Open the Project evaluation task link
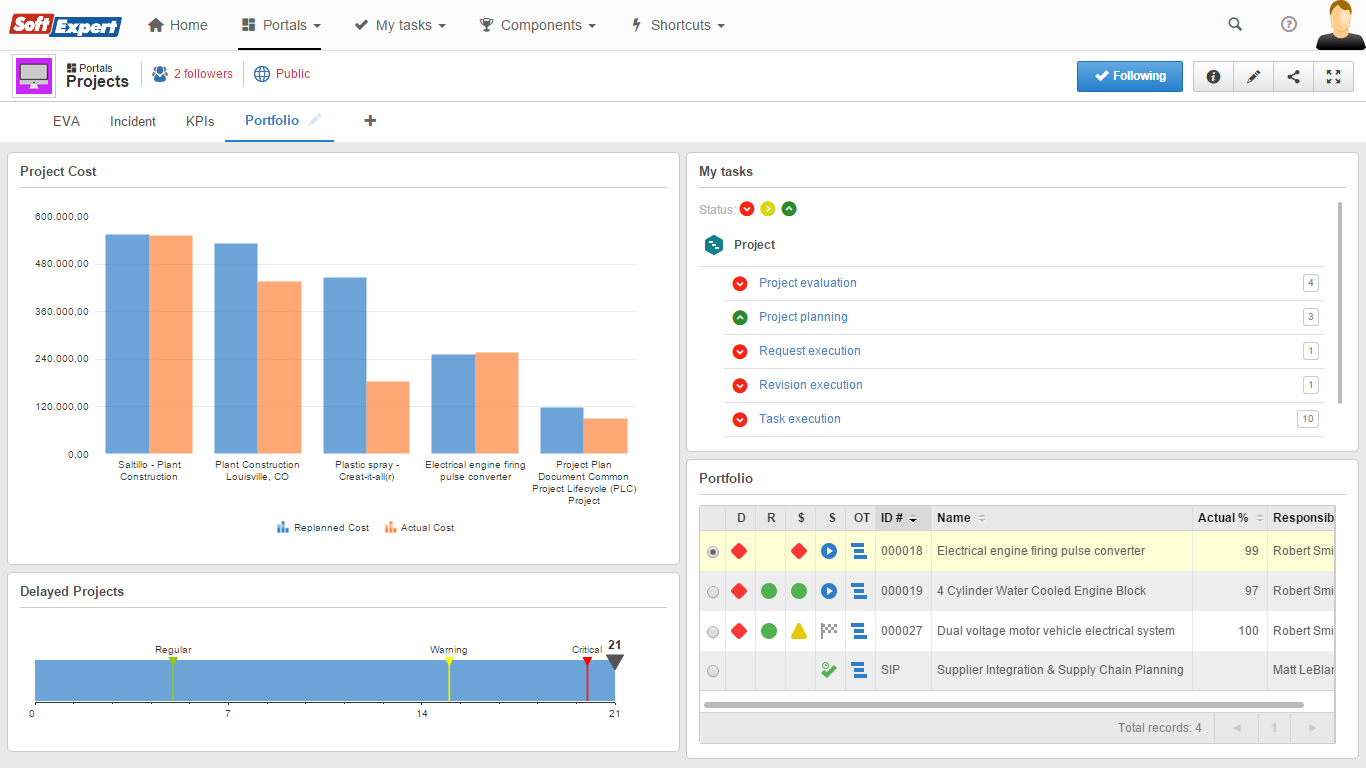The width and height of the screenshot is (1366, 768). (807, 283)
